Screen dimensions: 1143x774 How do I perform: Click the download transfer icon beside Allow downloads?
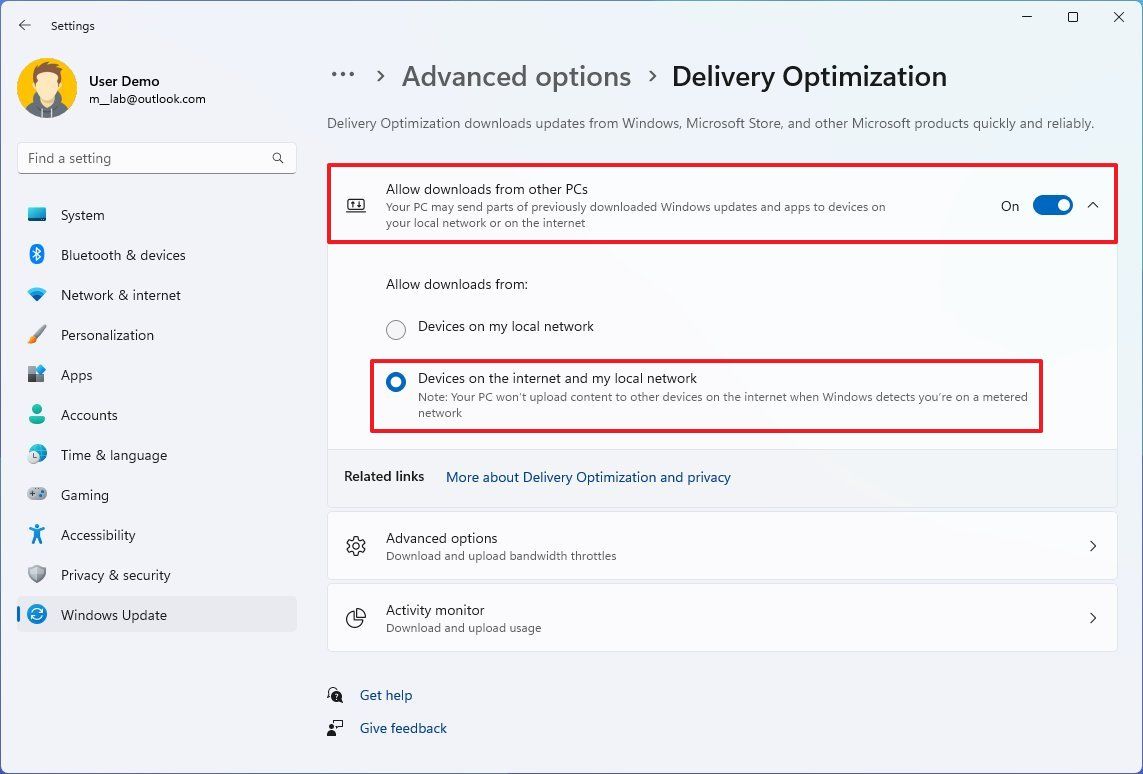pos(356,205)
